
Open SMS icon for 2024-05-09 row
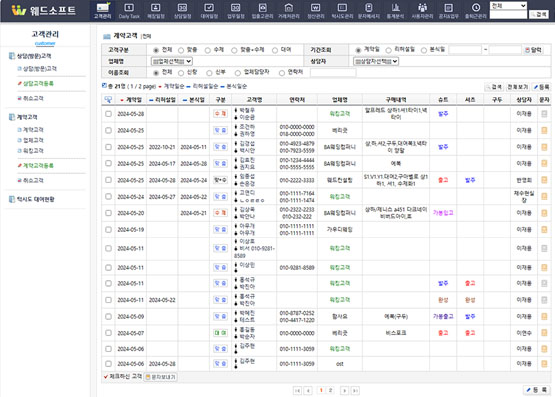[x=544, y=316]
